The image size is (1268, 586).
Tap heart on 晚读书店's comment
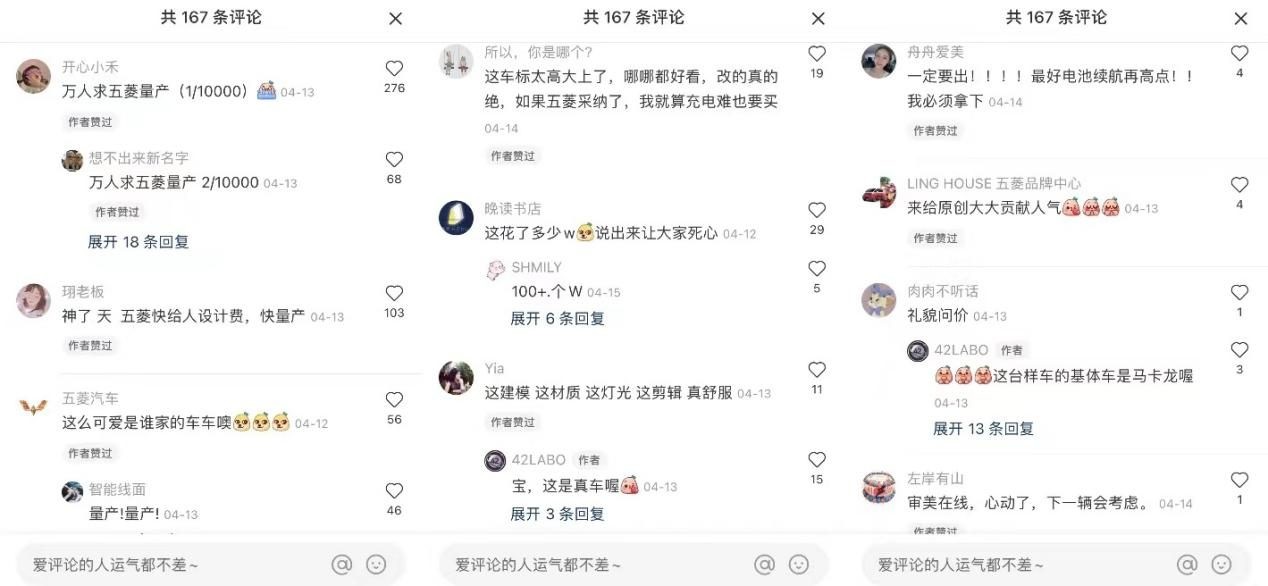pos(817,210)
